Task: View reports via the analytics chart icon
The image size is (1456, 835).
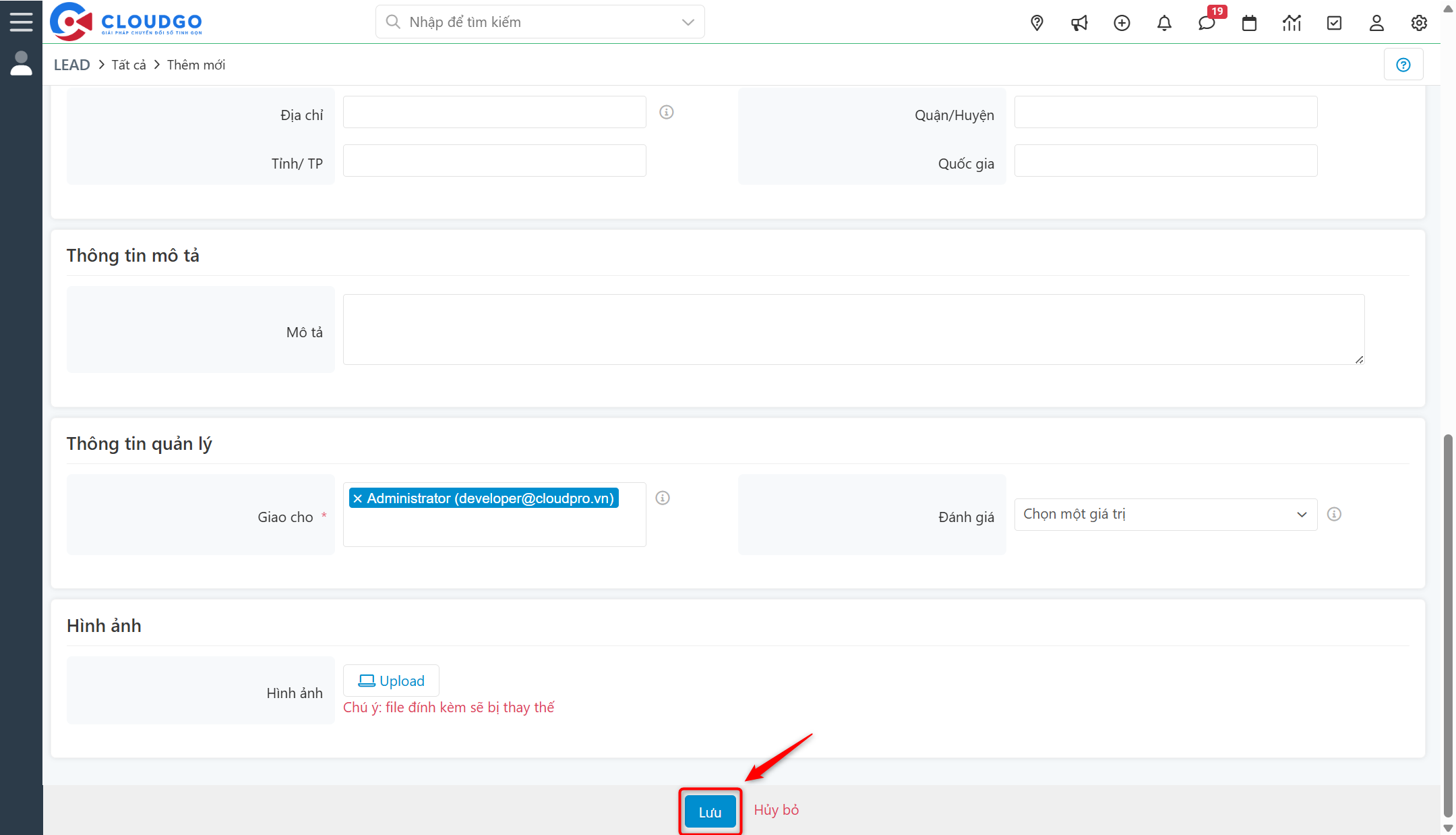Action: (1292, 22)
